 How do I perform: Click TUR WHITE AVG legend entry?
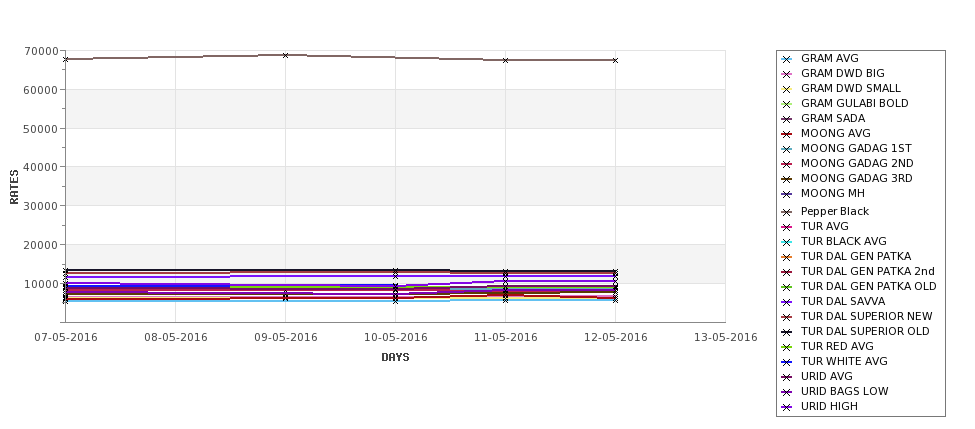(834, 361)
